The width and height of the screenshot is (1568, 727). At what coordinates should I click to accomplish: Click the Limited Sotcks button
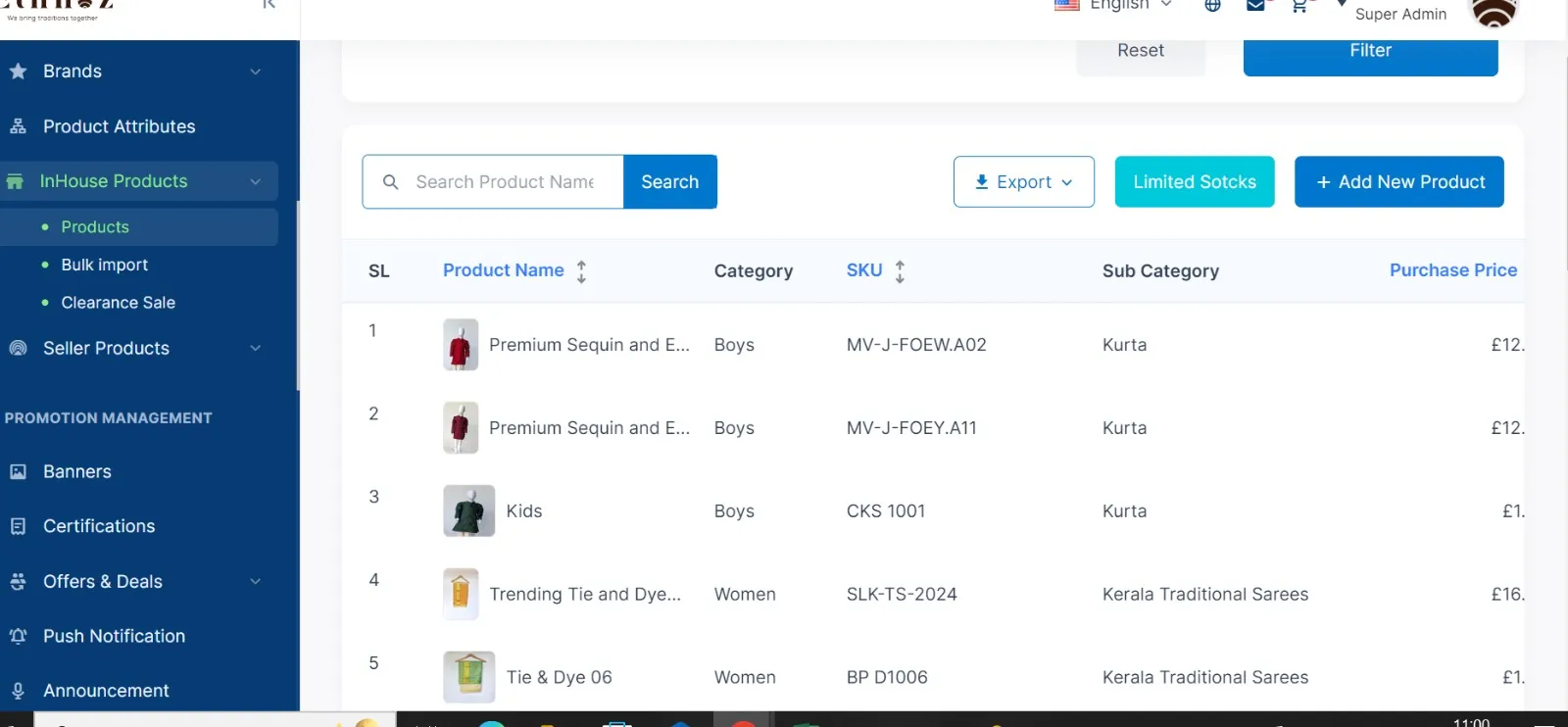click(1195, 181)
